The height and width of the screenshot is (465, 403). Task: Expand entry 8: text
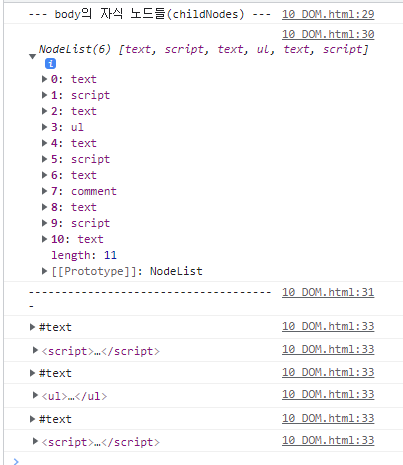pos(44,207)
